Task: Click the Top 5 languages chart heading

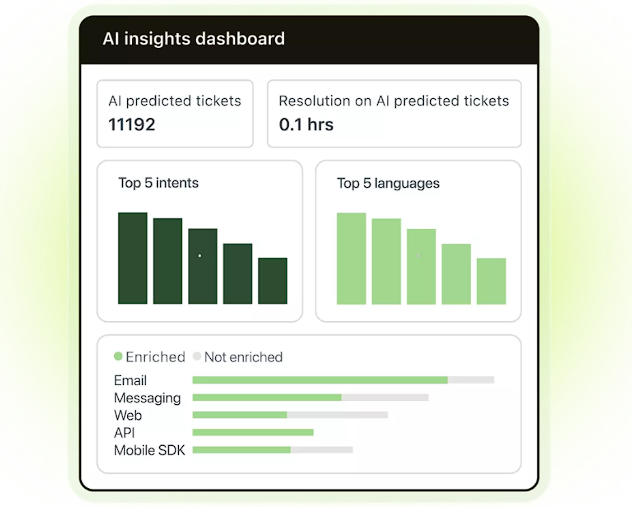Action: point(388,183)
